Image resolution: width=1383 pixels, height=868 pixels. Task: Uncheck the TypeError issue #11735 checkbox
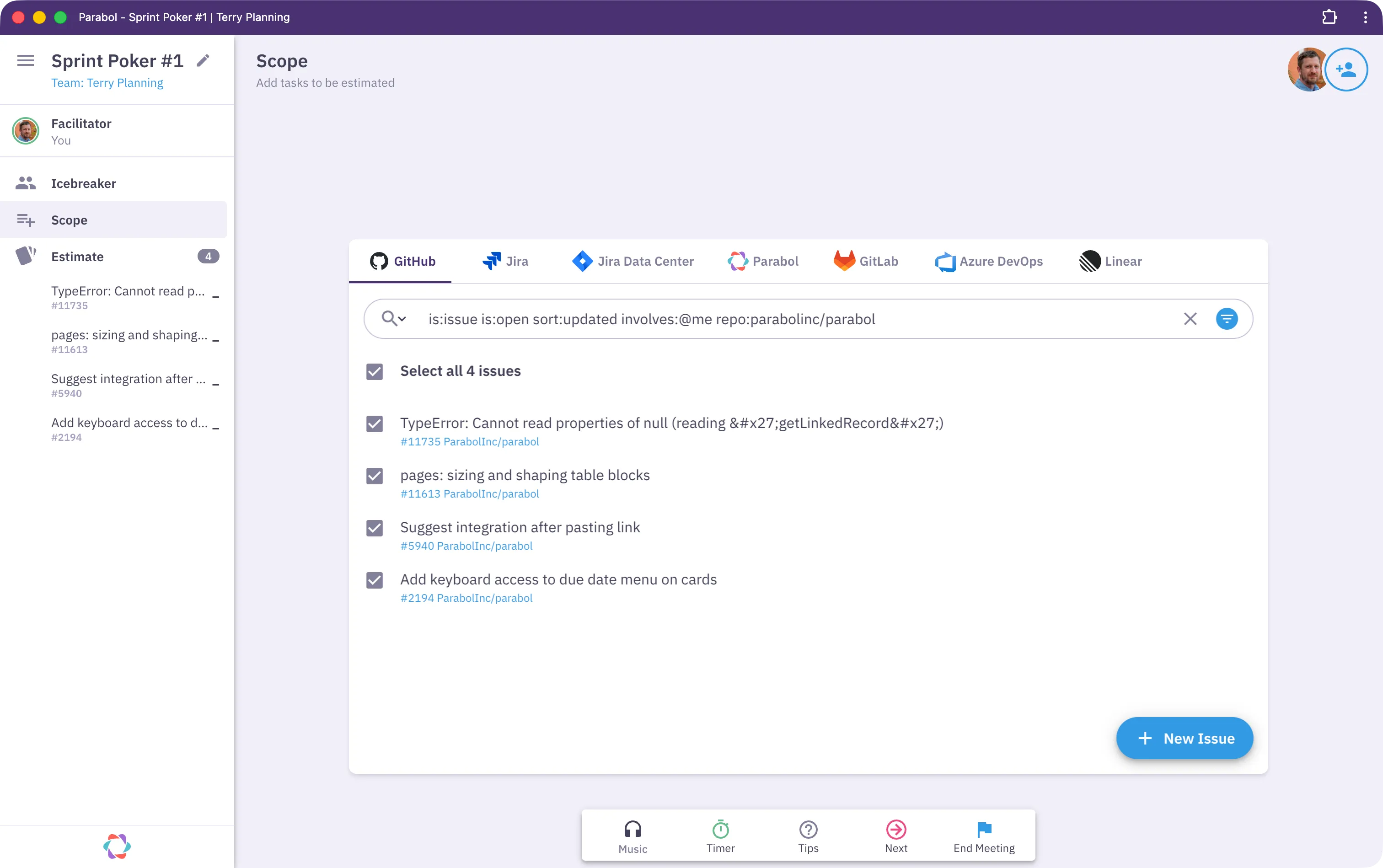tap(374, 423)
